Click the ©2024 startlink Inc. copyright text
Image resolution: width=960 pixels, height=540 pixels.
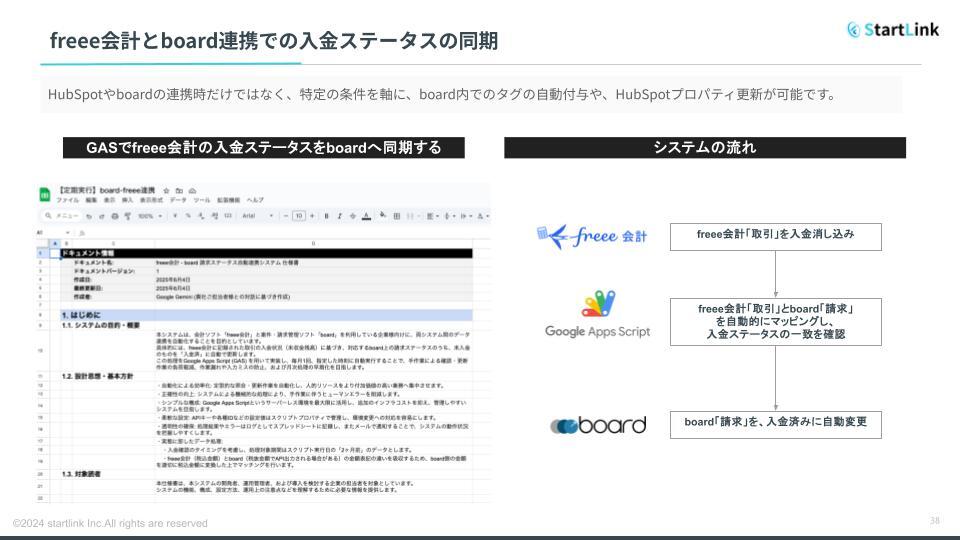[110, 523]
